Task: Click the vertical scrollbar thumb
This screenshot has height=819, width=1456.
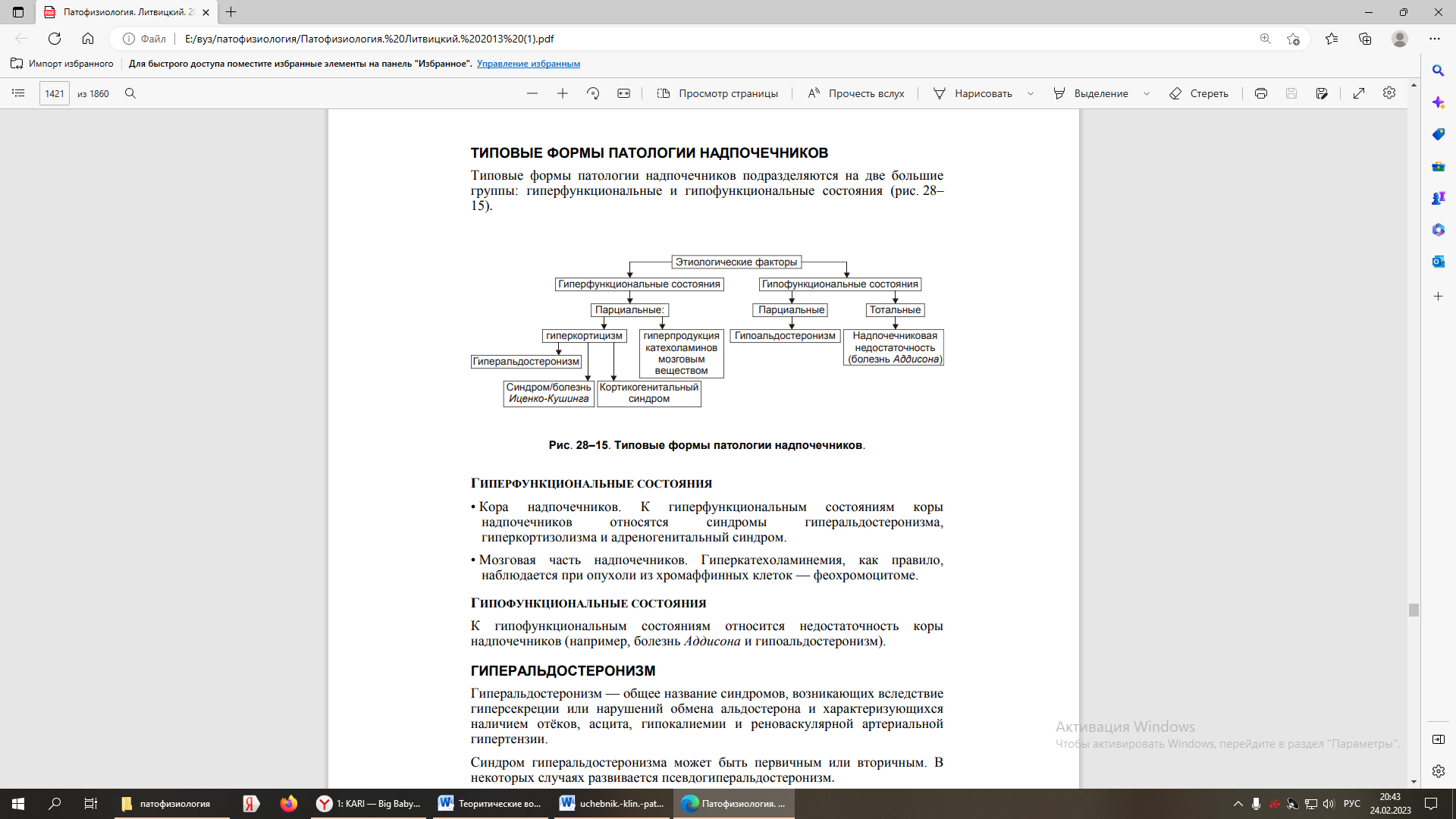Action: [1414, 610]
